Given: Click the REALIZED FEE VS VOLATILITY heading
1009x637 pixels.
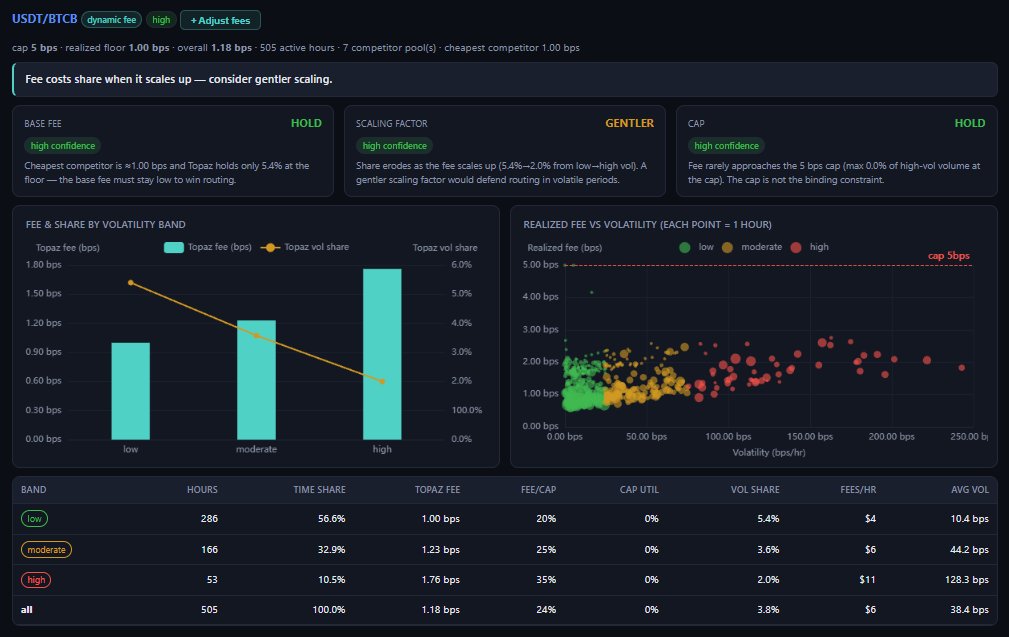Looking at the screenshot, I should (647, 225).
